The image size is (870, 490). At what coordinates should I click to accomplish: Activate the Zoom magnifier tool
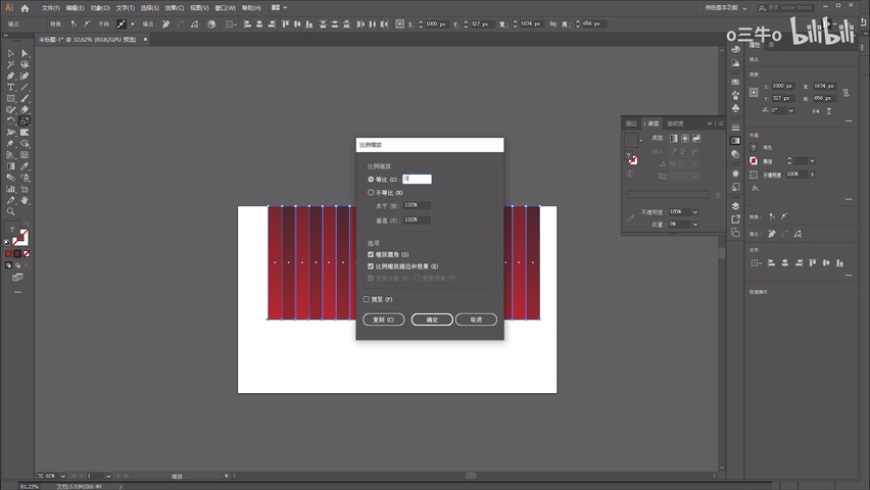point(11,212)
